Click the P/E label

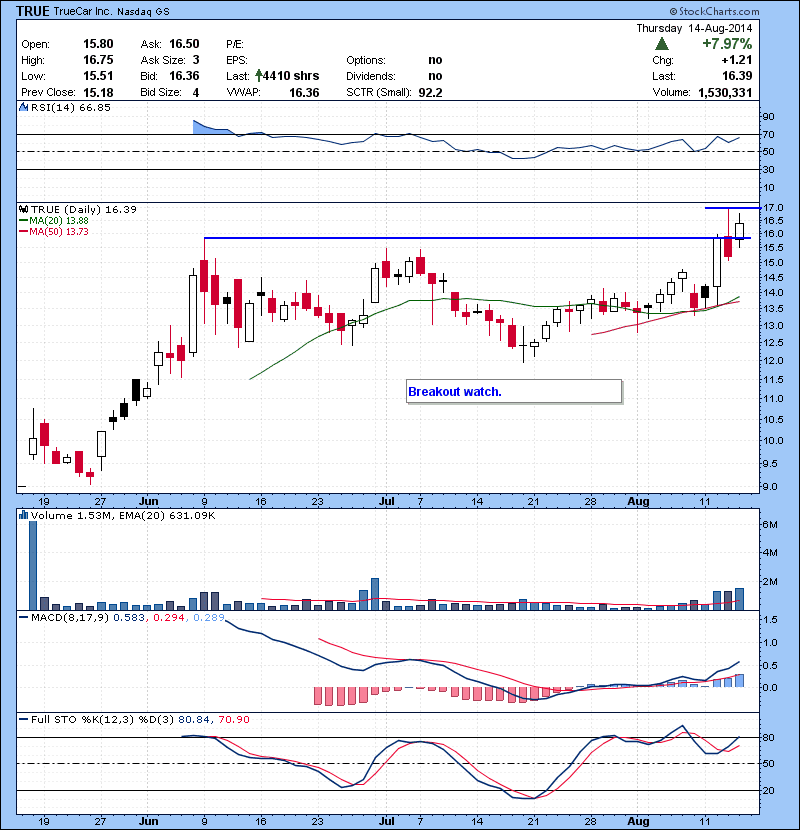(x=235, y=44)
